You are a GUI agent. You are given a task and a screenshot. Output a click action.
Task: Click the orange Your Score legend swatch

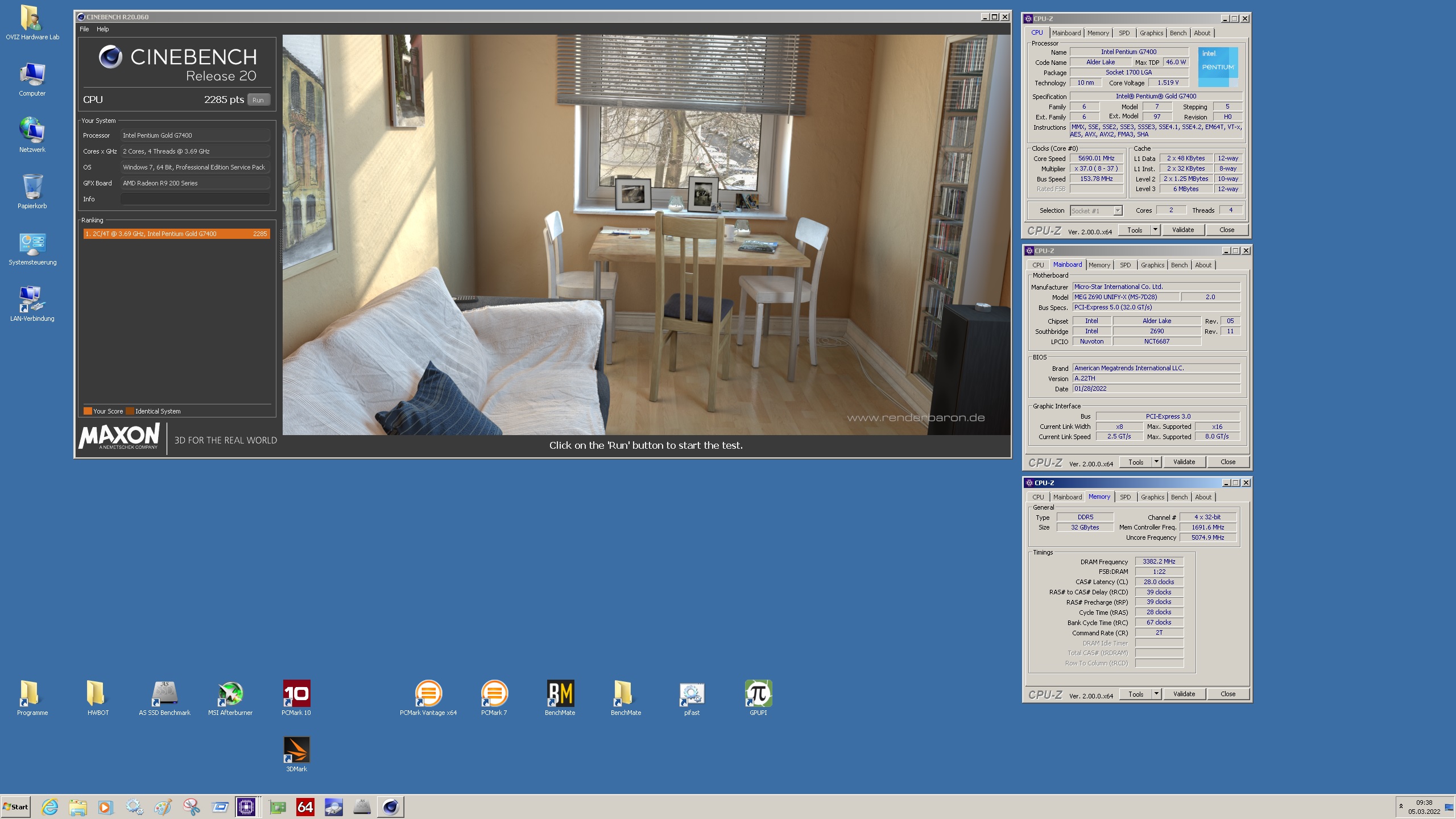[x=88, y=411]
